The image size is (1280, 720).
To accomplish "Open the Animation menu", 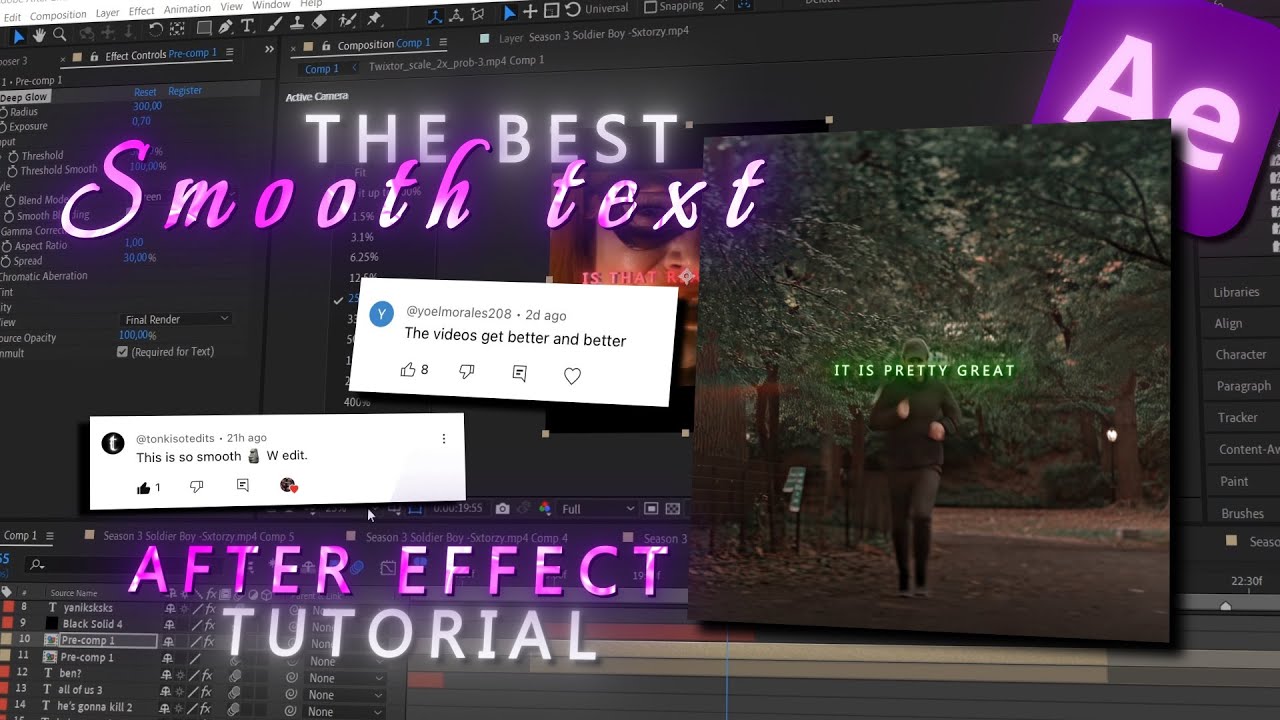I will click(x=187, y=9).
